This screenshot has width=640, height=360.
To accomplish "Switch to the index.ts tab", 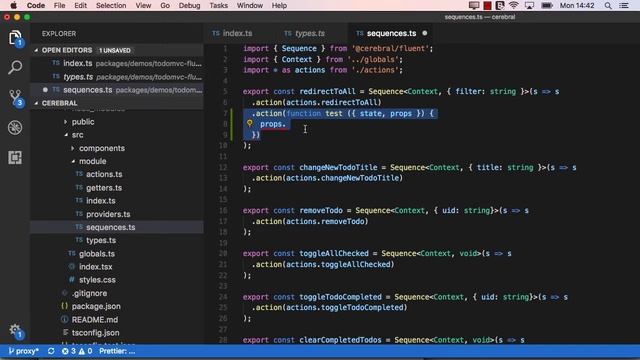I will [232, 33].
